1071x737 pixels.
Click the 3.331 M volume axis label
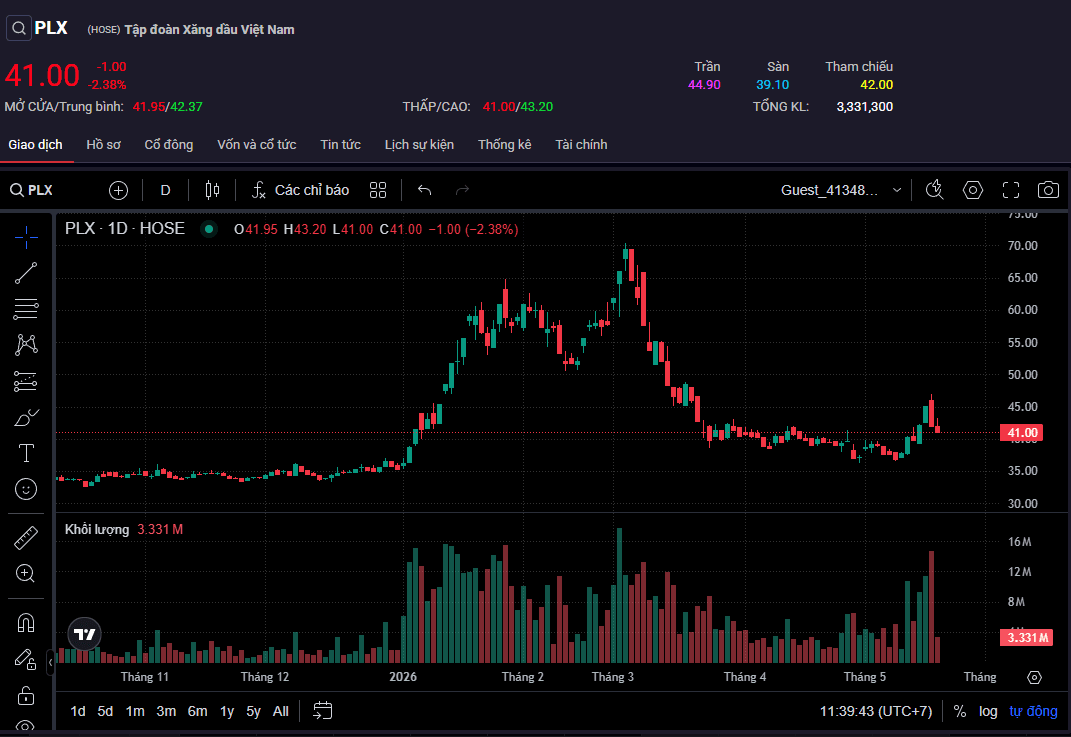point(1027,637)
